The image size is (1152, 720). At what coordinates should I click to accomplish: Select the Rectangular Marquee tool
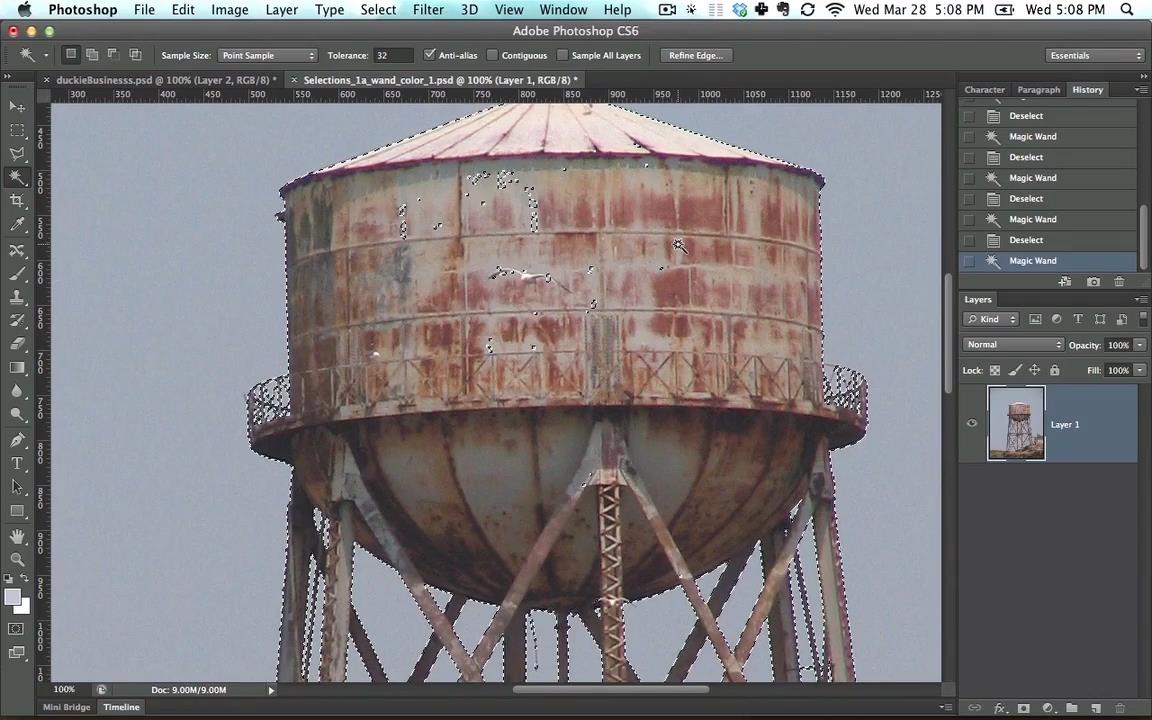17,130
